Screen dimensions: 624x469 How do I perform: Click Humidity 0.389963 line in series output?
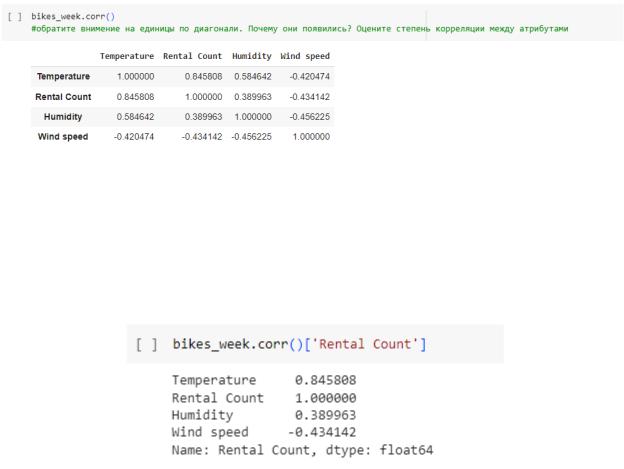264,415
